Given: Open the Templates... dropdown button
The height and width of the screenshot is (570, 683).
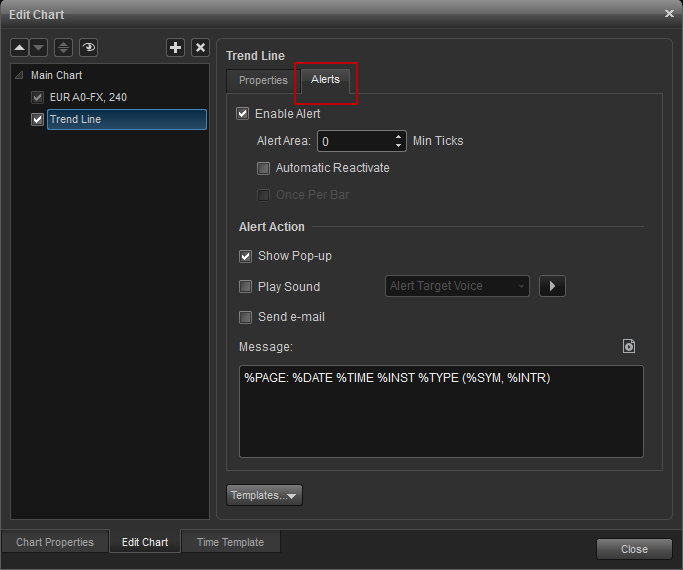Looking at the screenshot, I should click(264, 495).
